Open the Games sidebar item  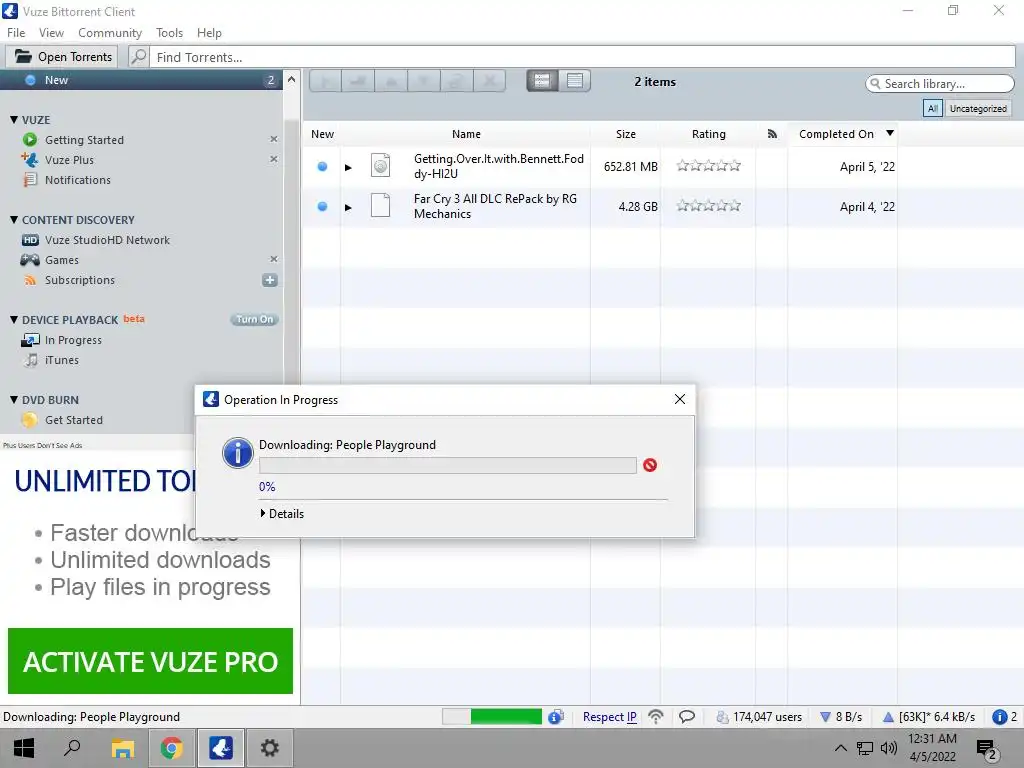click(61, 260)
